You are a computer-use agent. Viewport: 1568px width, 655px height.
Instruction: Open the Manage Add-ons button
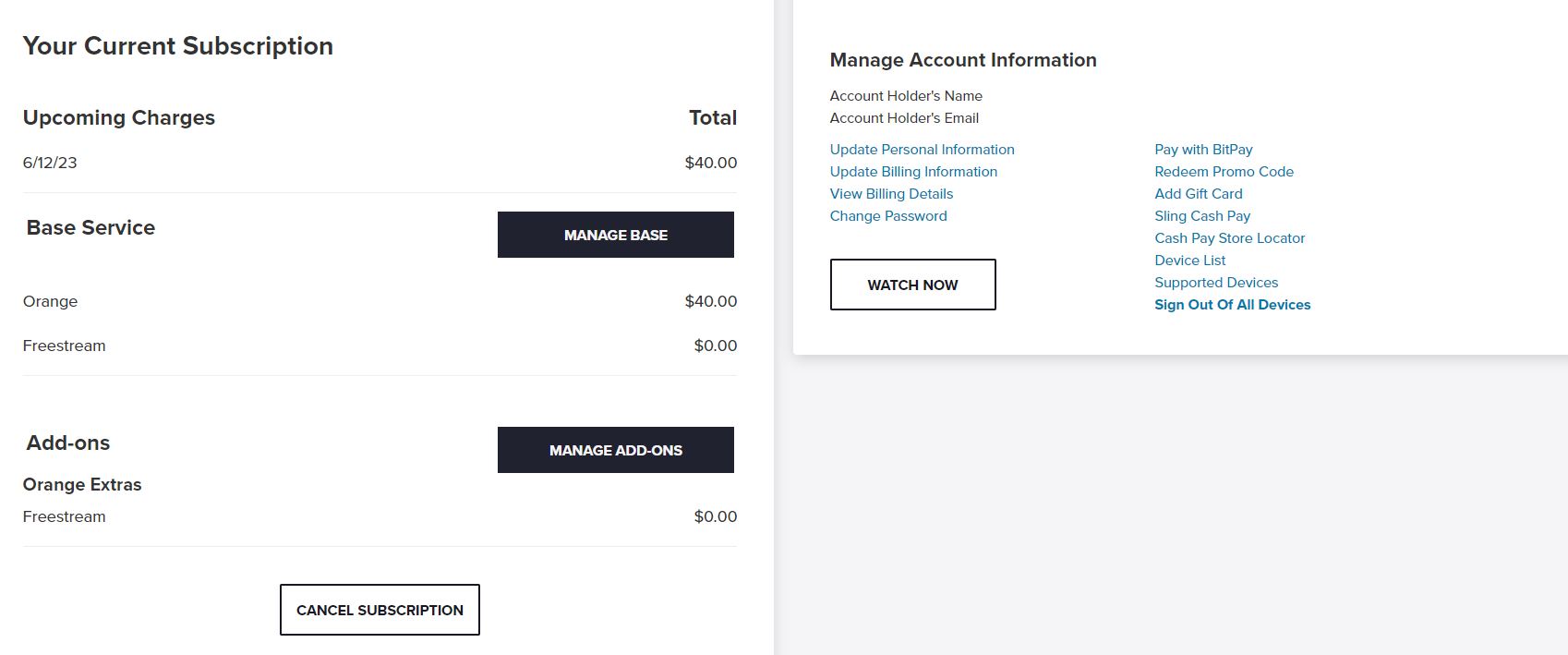616,450
